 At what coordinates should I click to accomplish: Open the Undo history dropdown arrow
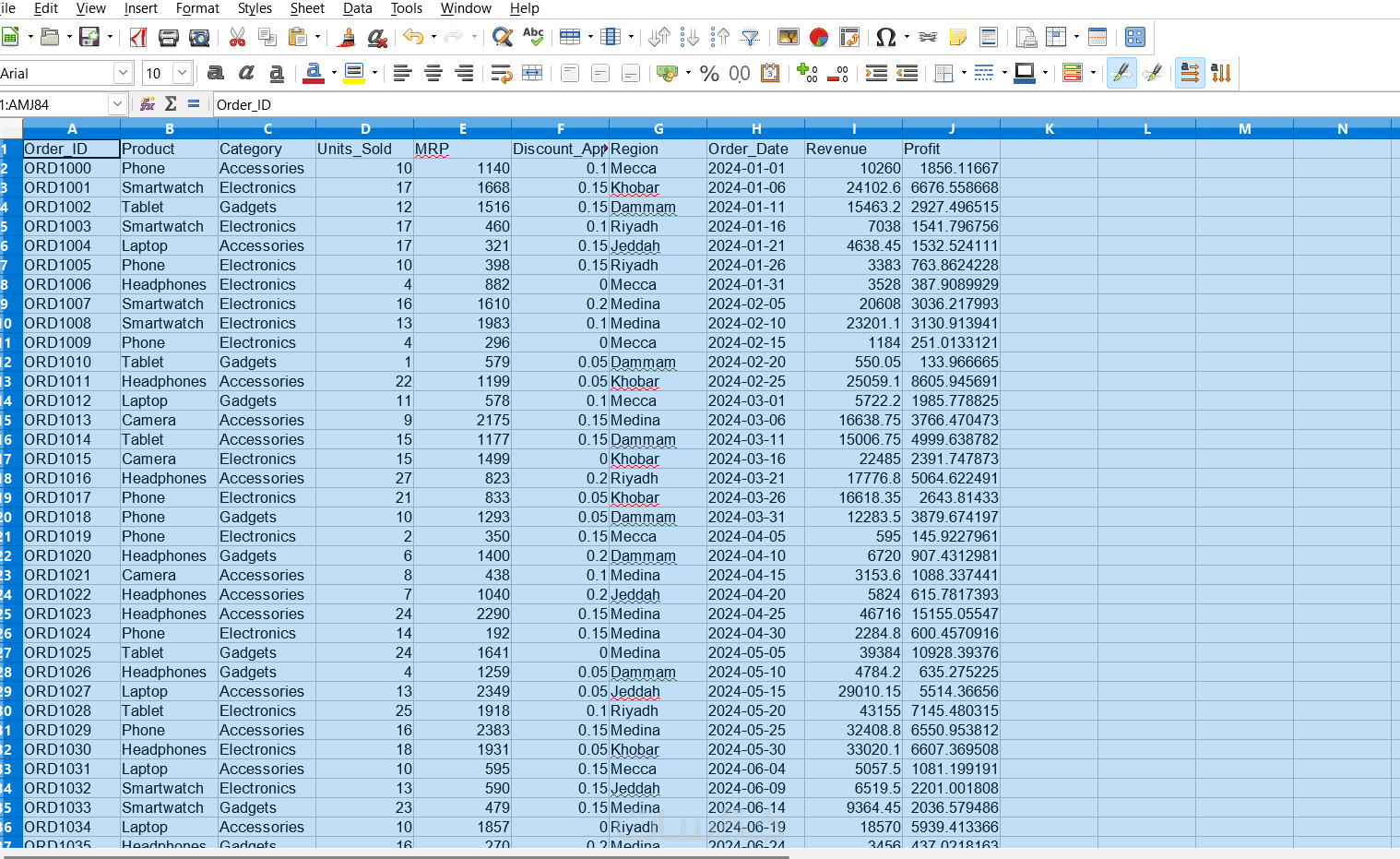point(433,37)
